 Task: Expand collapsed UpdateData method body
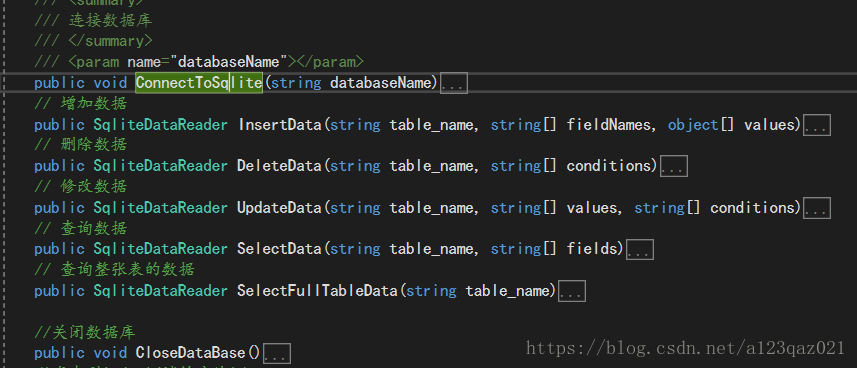(x=817, y=208)
